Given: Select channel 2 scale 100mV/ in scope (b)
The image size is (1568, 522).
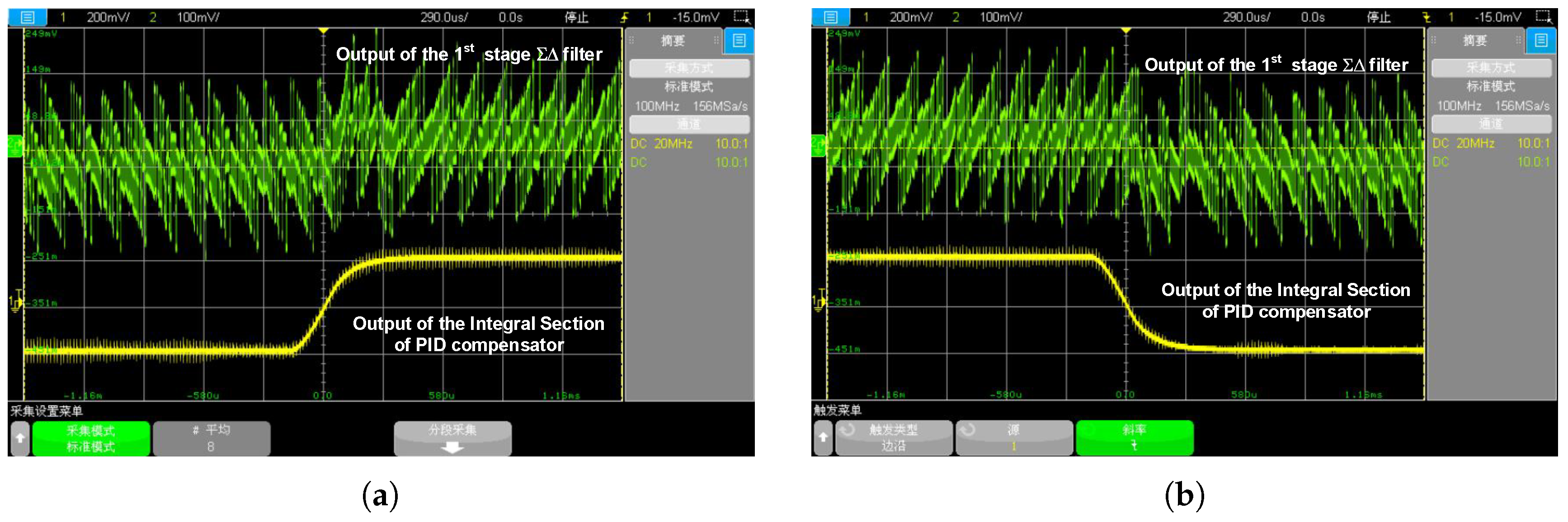Looking at the screenshot, I should tap(1001, 17).
